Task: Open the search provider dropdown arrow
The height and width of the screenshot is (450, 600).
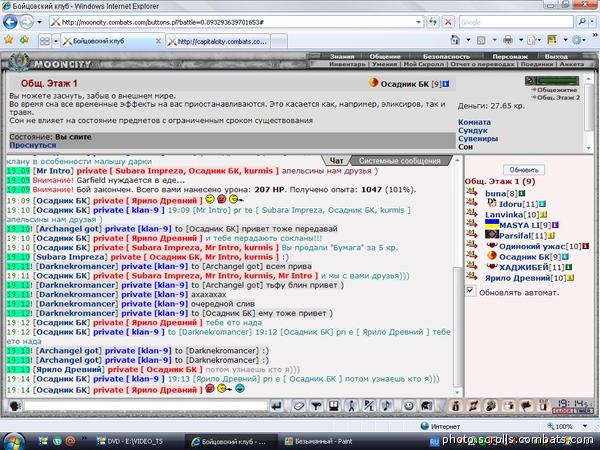Action: [x=593, y=22]
